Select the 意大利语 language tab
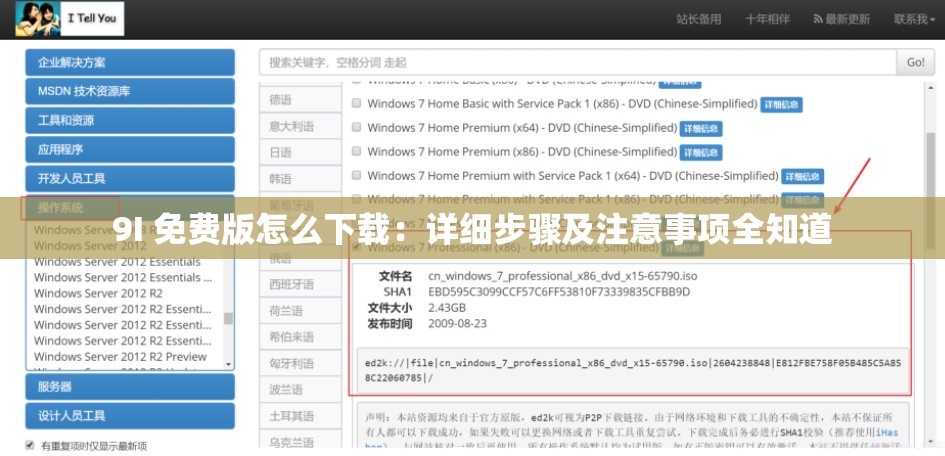Screen dimensions: 945x456 click(x=291, y=127)
